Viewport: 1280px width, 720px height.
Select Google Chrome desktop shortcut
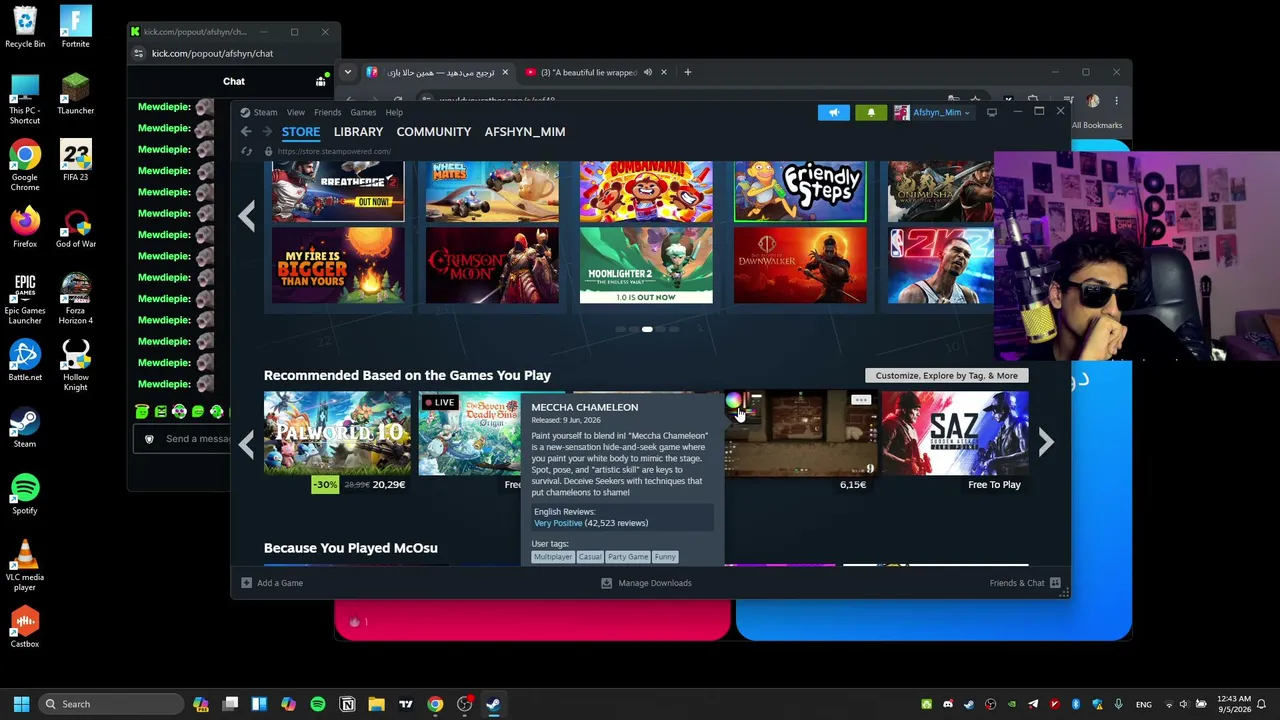(25, 166)
